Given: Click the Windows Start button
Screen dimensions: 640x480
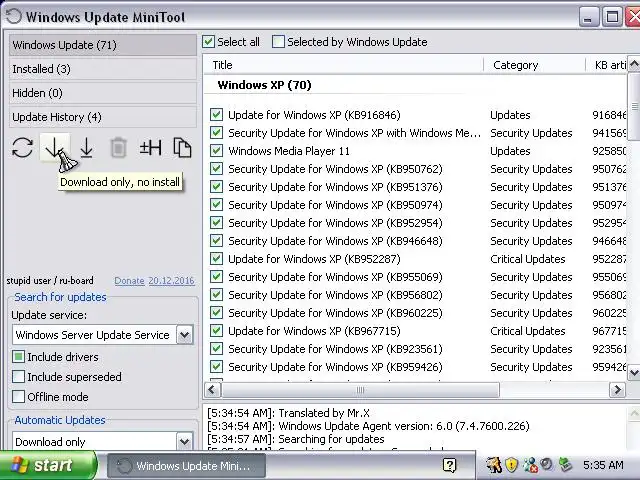Looking at the screenshot, I should point(48,465).
